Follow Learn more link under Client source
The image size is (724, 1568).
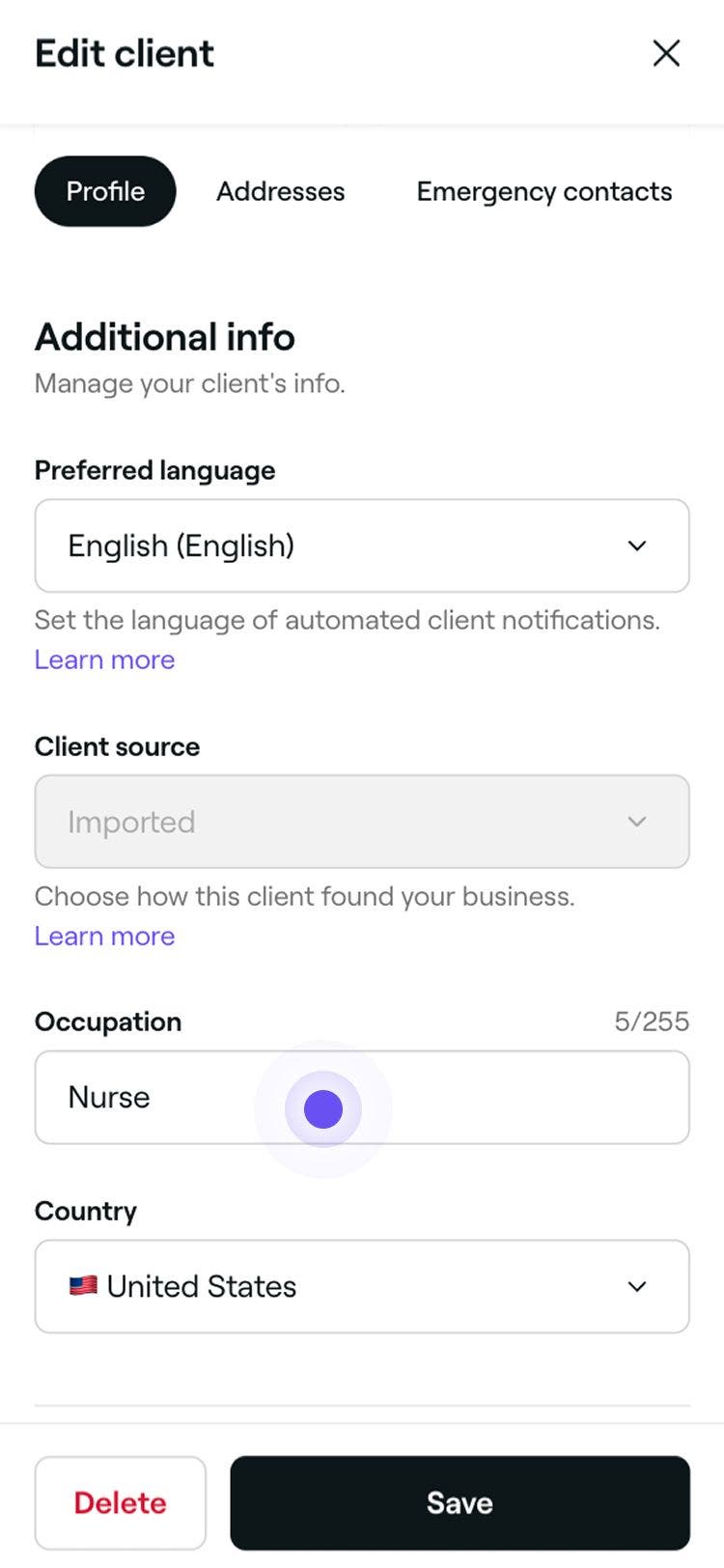[104, 936]
